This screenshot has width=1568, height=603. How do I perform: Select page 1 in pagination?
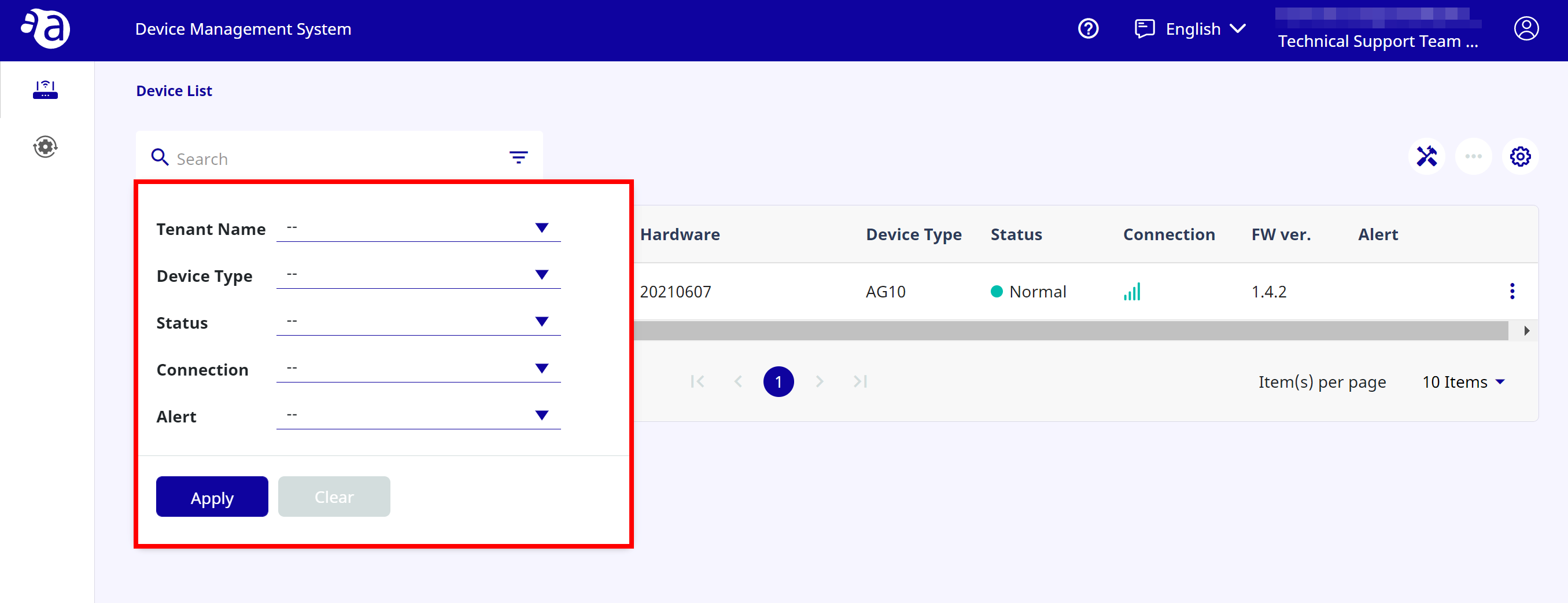778,382
